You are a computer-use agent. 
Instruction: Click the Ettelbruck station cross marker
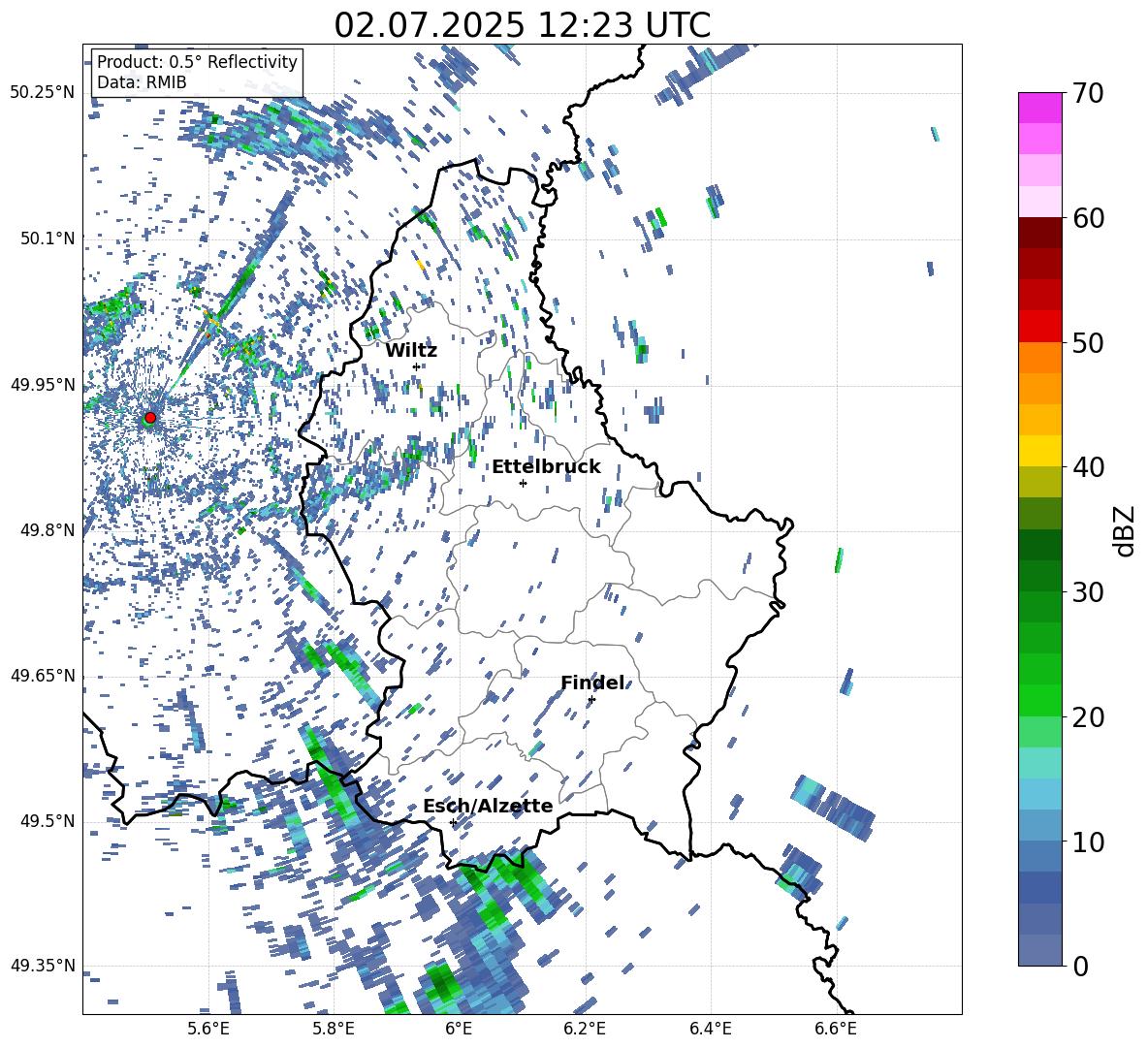pyautogui.click(x=523, y=483)
